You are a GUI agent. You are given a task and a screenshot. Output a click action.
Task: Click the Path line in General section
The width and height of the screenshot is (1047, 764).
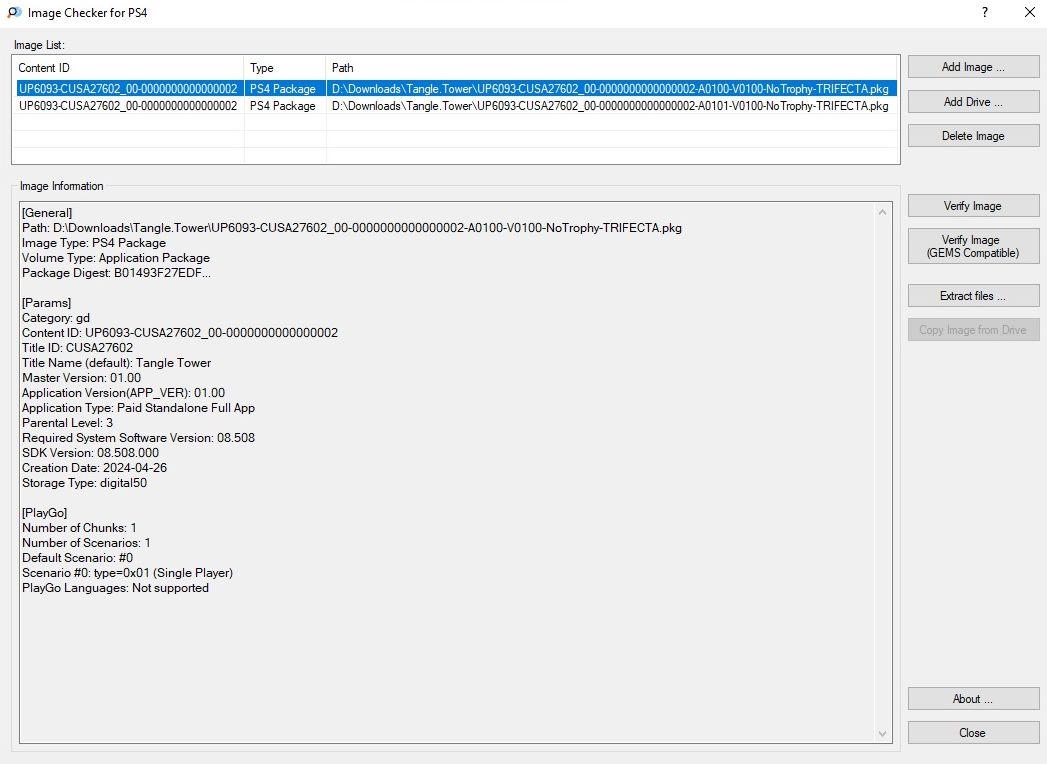click(x=352, y=228)
